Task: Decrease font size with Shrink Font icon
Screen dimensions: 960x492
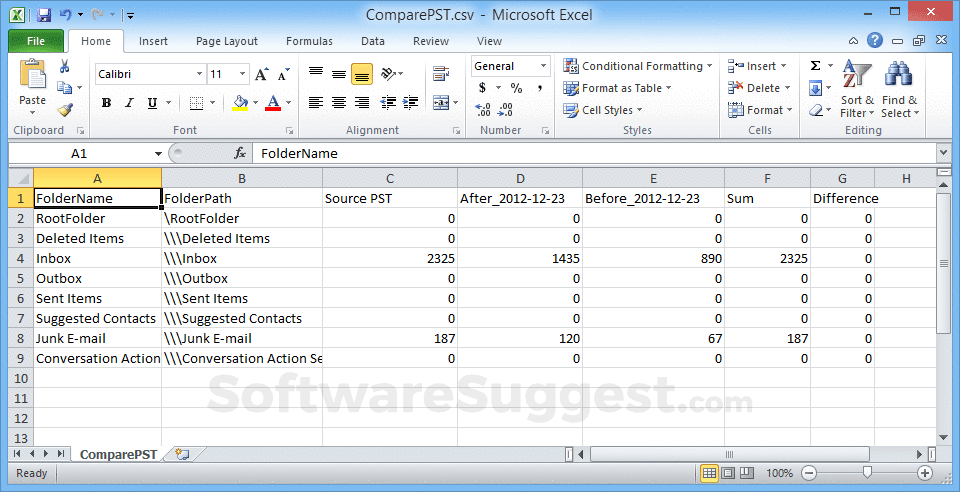Action: tap(283, 74)
